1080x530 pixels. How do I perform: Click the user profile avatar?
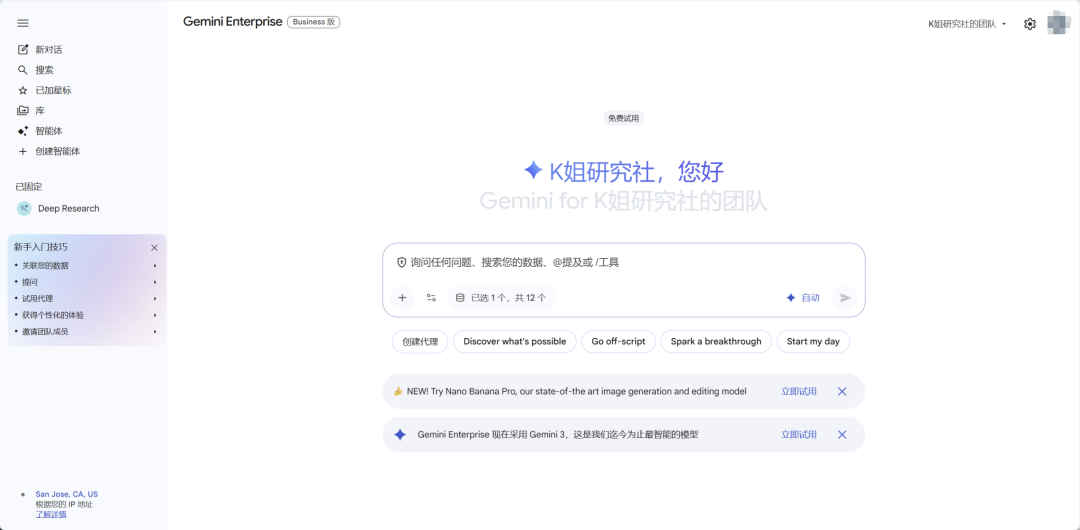pos(1059,23)
